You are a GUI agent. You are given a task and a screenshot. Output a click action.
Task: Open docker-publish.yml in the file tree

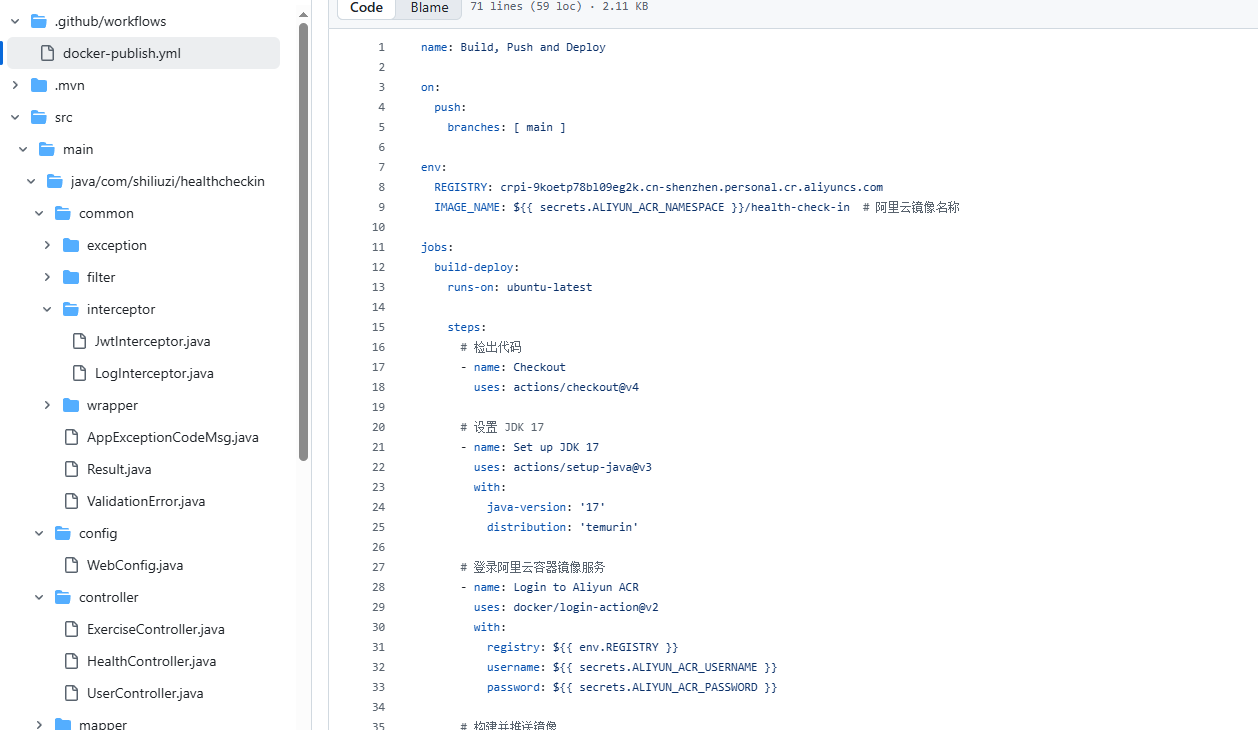pyautogui.click(x=143, y=53)
